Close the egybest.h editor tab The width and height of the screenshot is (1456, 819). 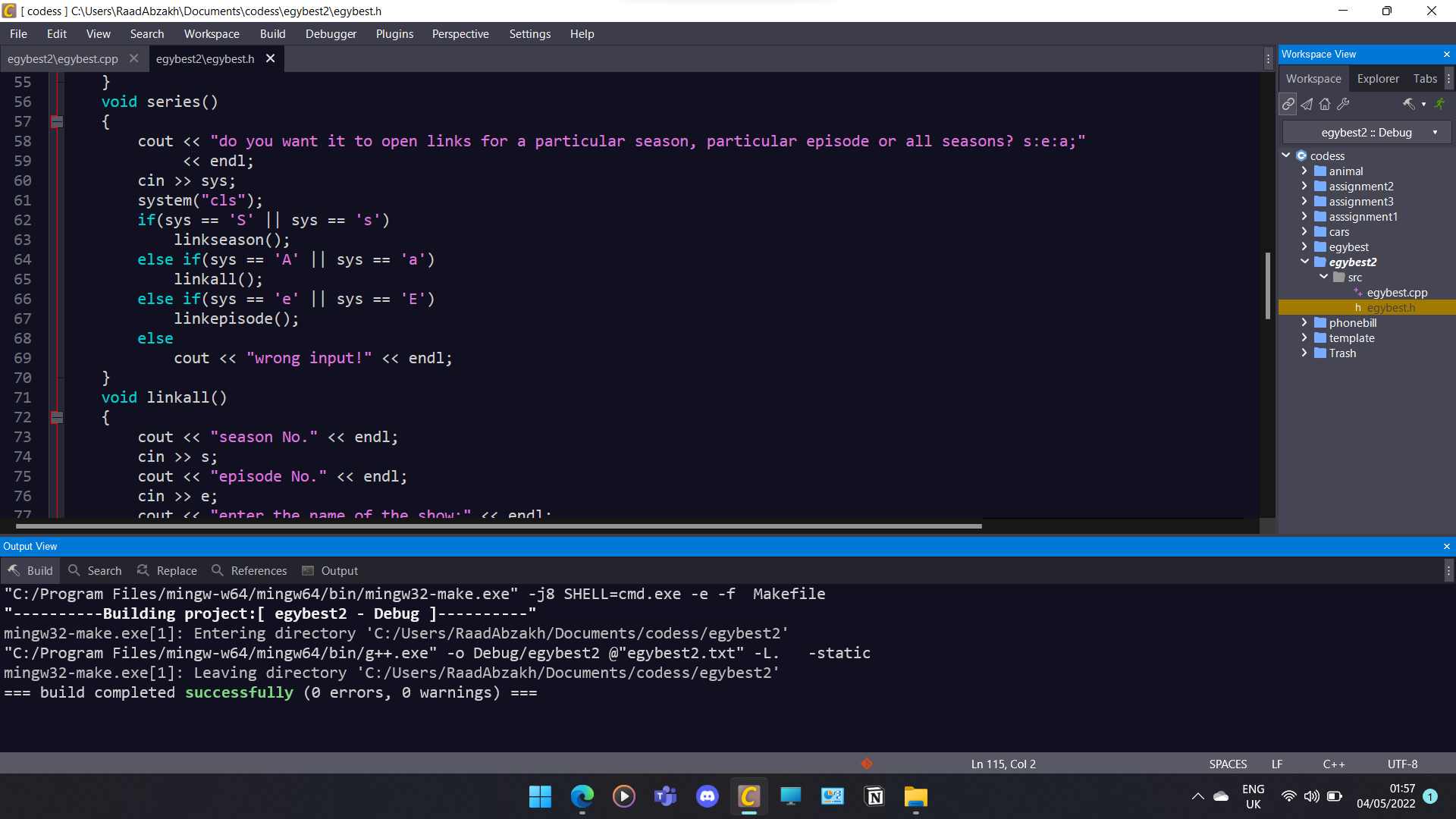[x=270, y=58]
